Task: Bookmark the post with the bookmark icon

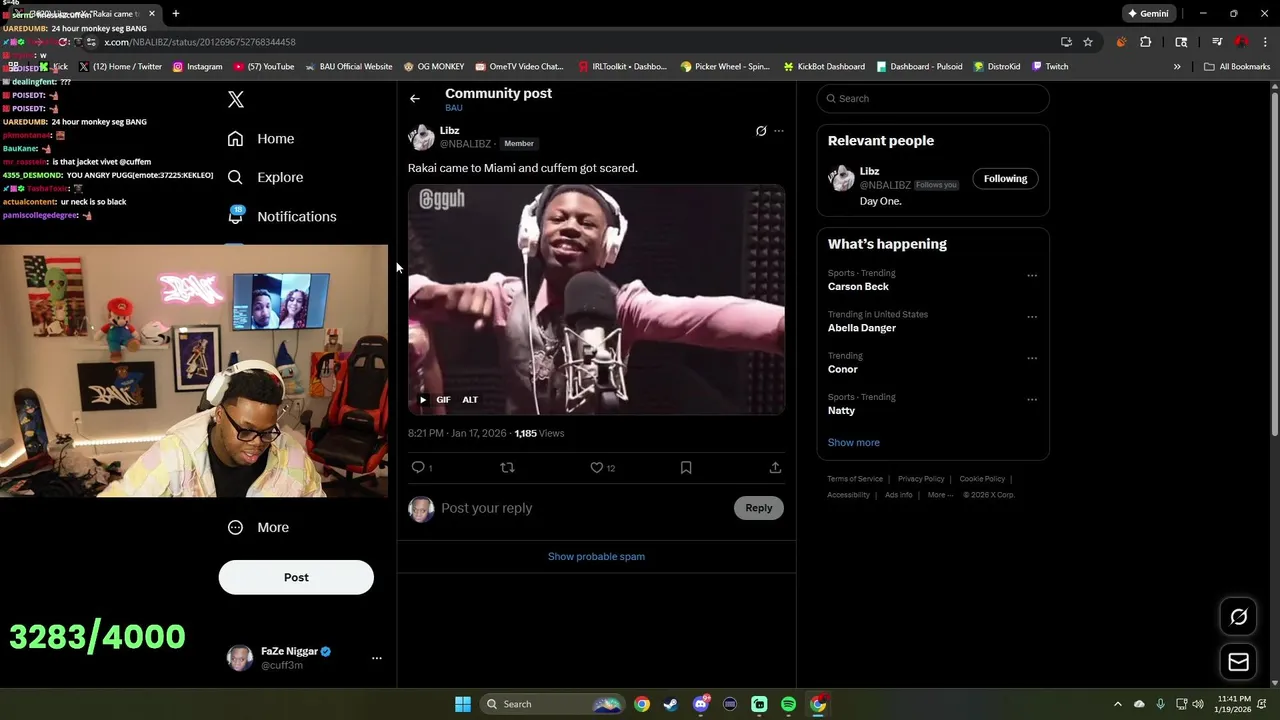Action: (x=686, y=467)
